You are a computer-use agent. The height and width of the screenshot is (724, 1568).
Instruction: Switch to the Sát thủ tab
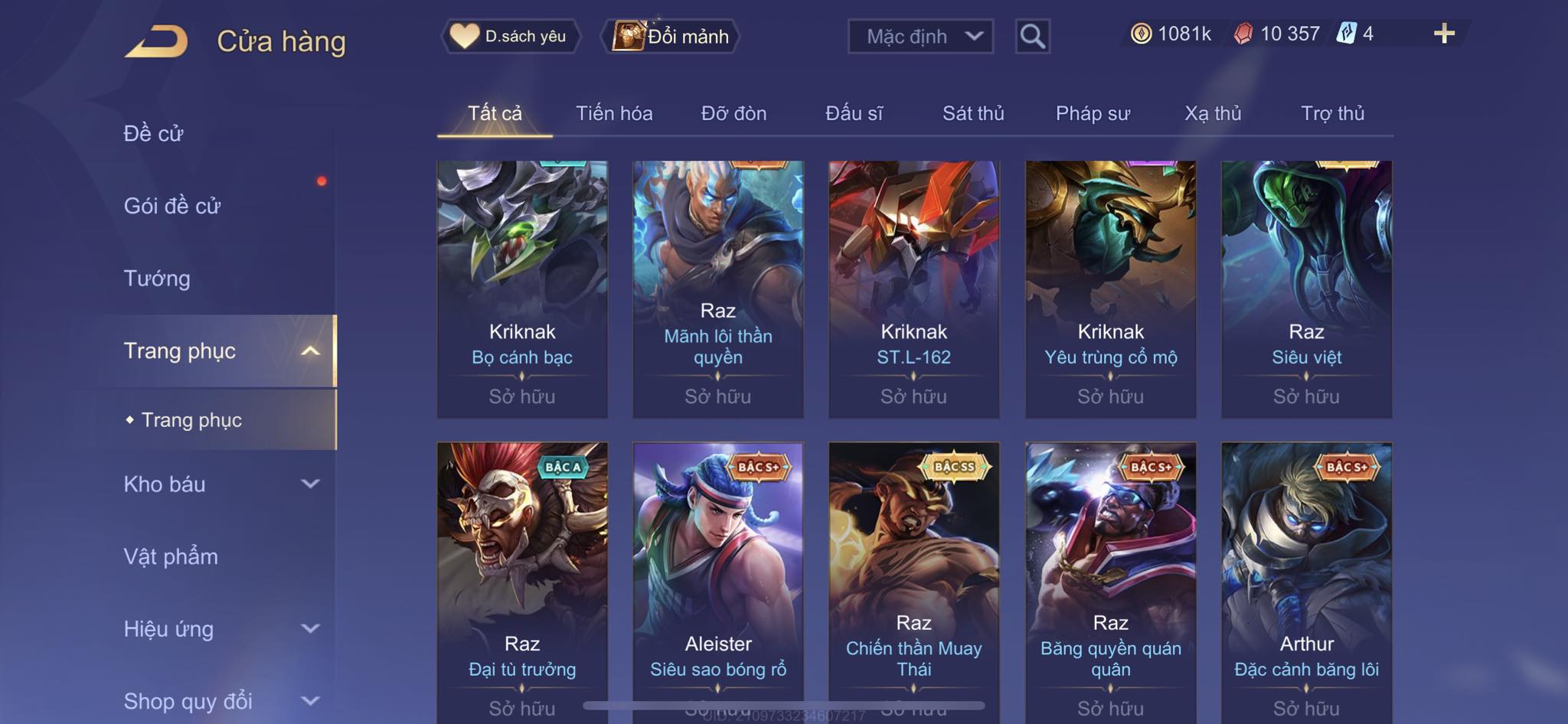pyautogui.click(x=973, y=113)
